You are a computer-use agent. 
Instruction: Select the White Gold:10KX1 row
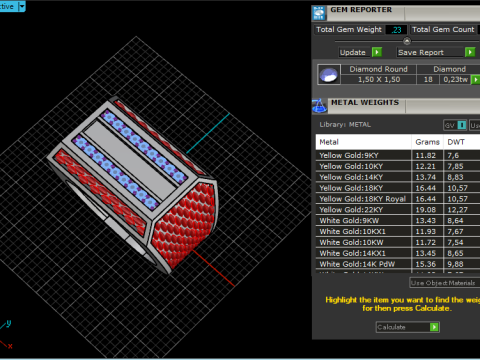398,231
